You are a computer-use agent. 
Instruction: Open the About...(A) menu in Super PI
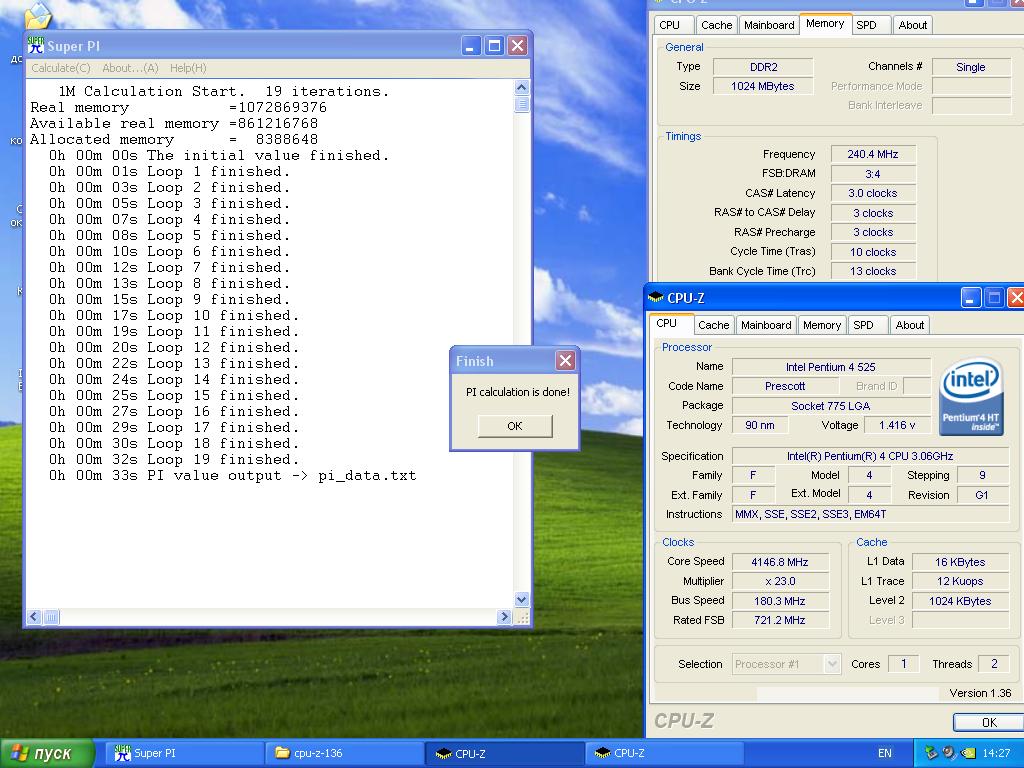click(x=130, y=68)
